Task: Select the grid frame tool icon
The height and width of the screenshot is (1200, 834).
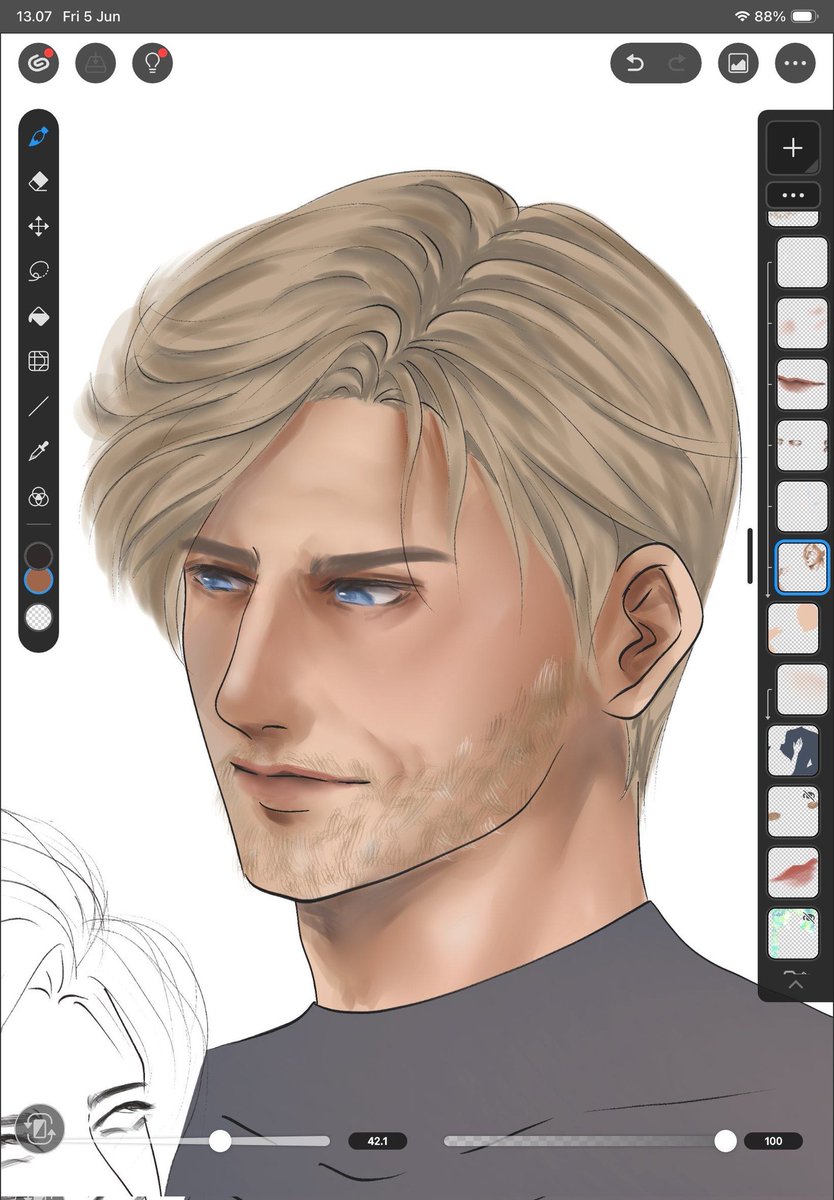Action: click(39, 362)
